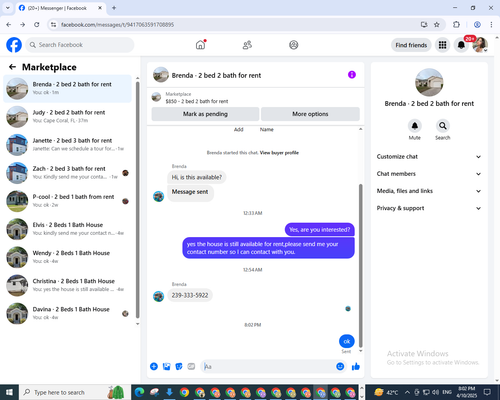Click the weather 42°C tray widget
The width and height of the screenshot is (500, 400).
coord(386,392)
